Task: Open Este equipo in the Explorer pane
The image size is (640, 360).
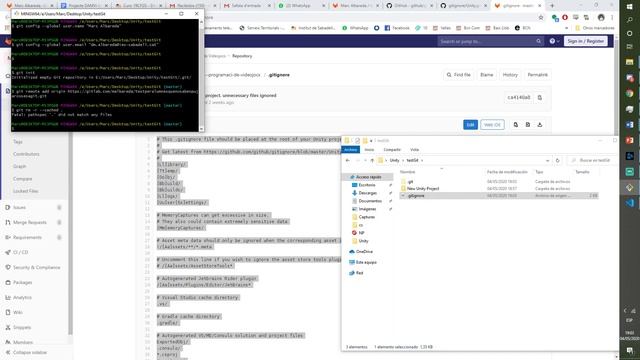Action: click(x=363, y=262)
